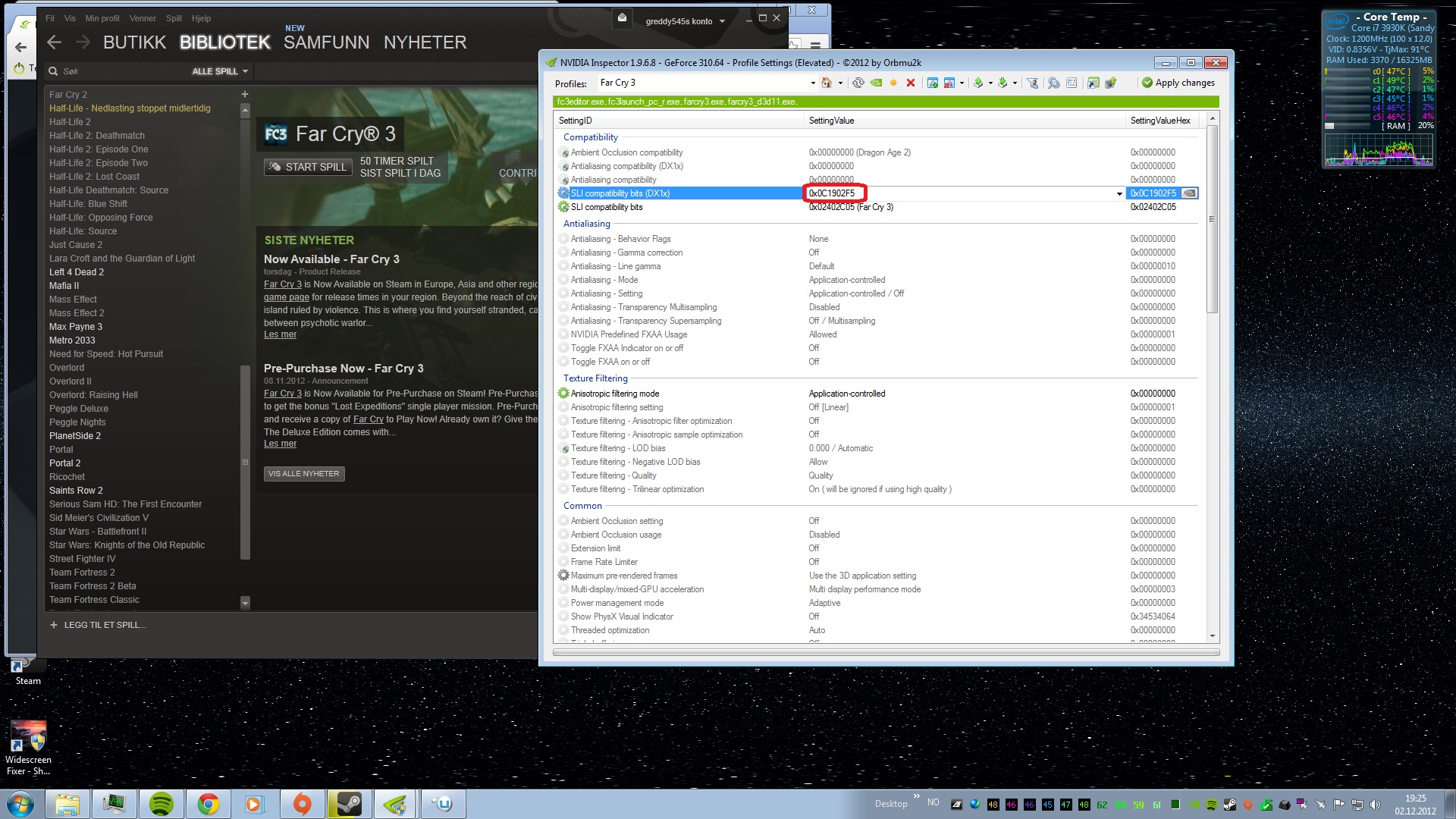Click the green NVIDIA logo toolbar icon
Image resolution: width=1456 pixels, height=819 pixels.
[x=876, y=83]
